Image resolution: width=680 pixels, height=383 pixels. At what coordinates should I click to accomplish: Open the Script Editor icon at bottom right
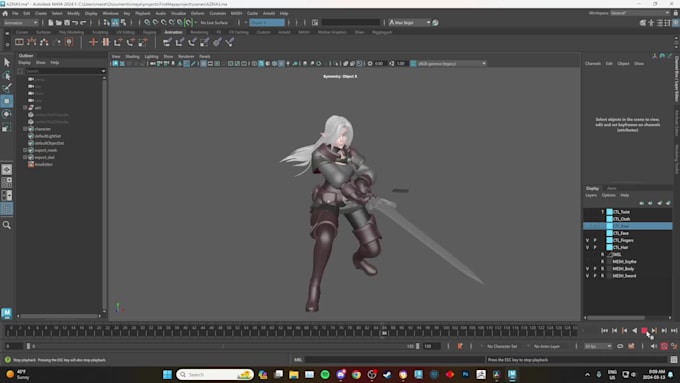click(673, 360)
